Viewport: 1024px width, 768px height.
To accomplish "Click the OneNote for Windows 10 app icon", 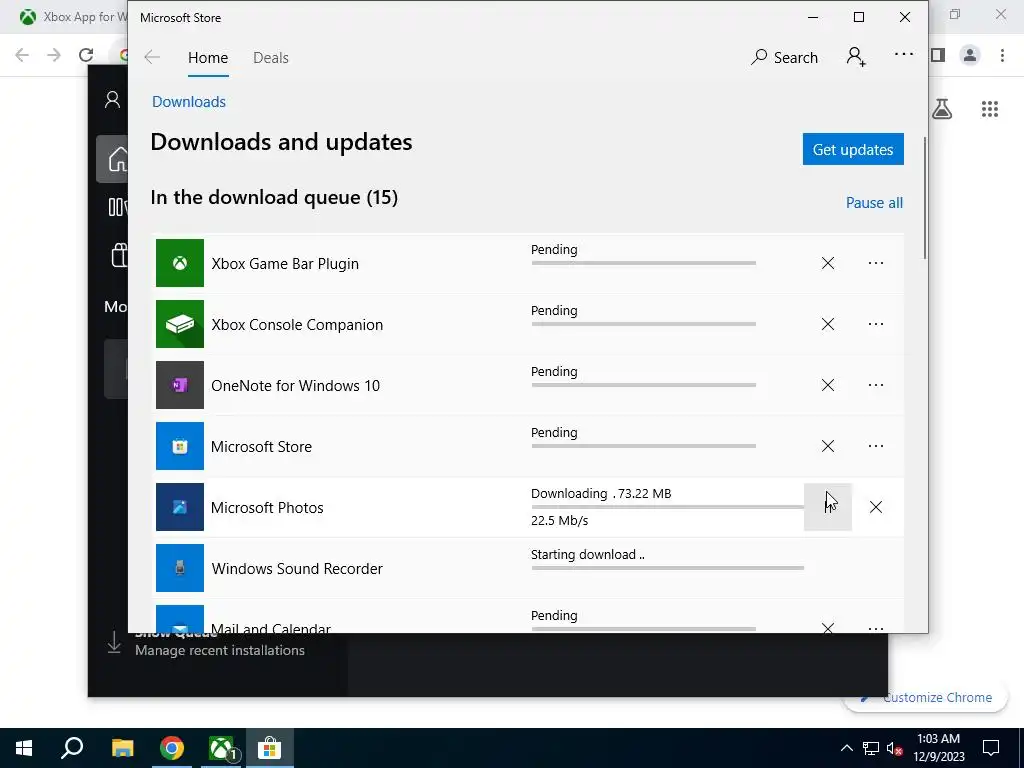I will coord(180,385).
